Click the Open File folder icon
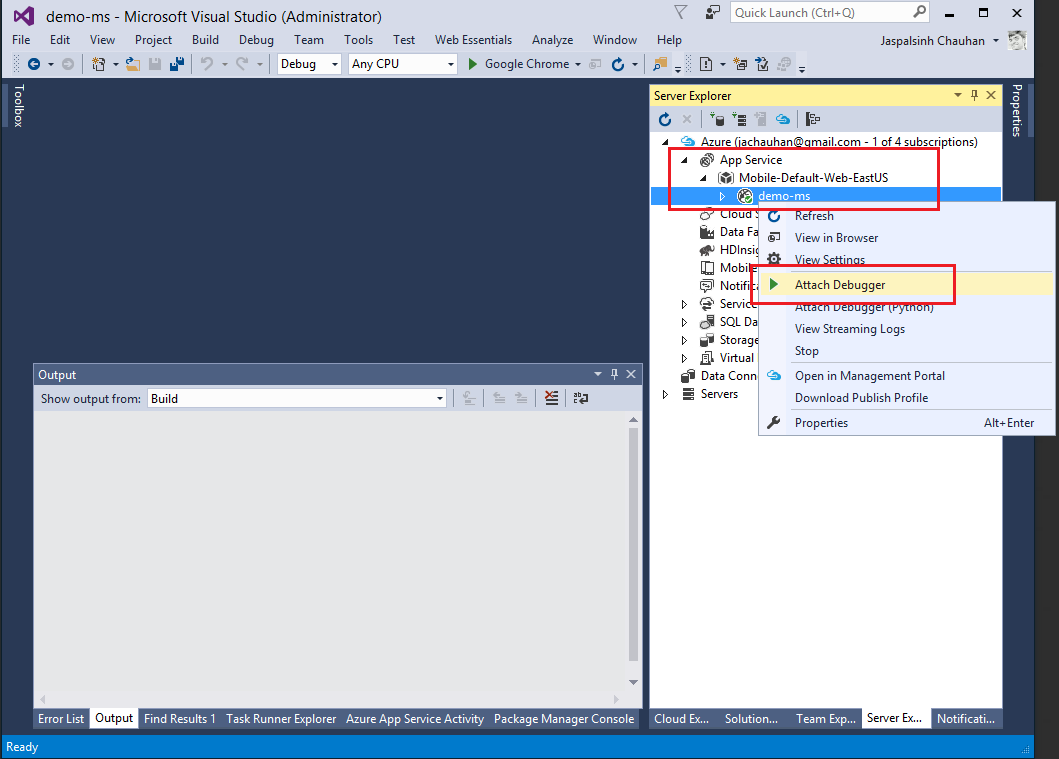 click(133, 64)
